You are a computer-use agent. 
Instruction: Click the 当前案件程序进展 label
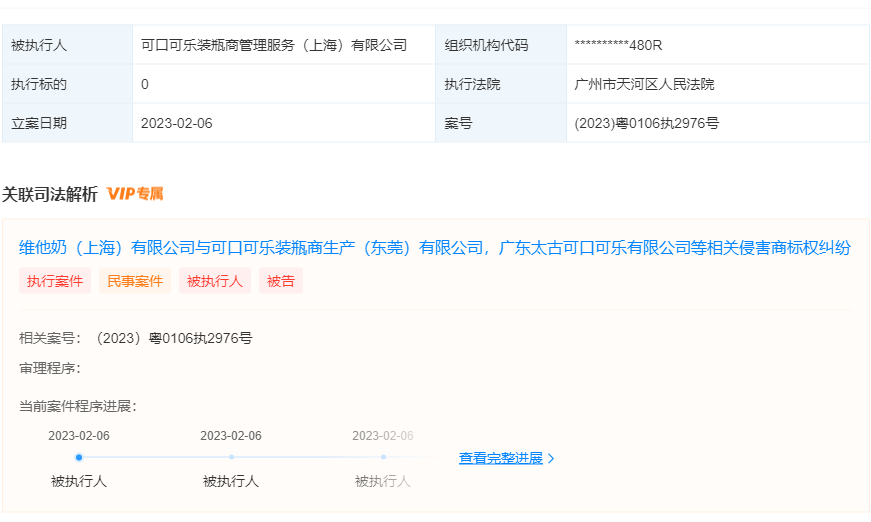coord(78,406)
